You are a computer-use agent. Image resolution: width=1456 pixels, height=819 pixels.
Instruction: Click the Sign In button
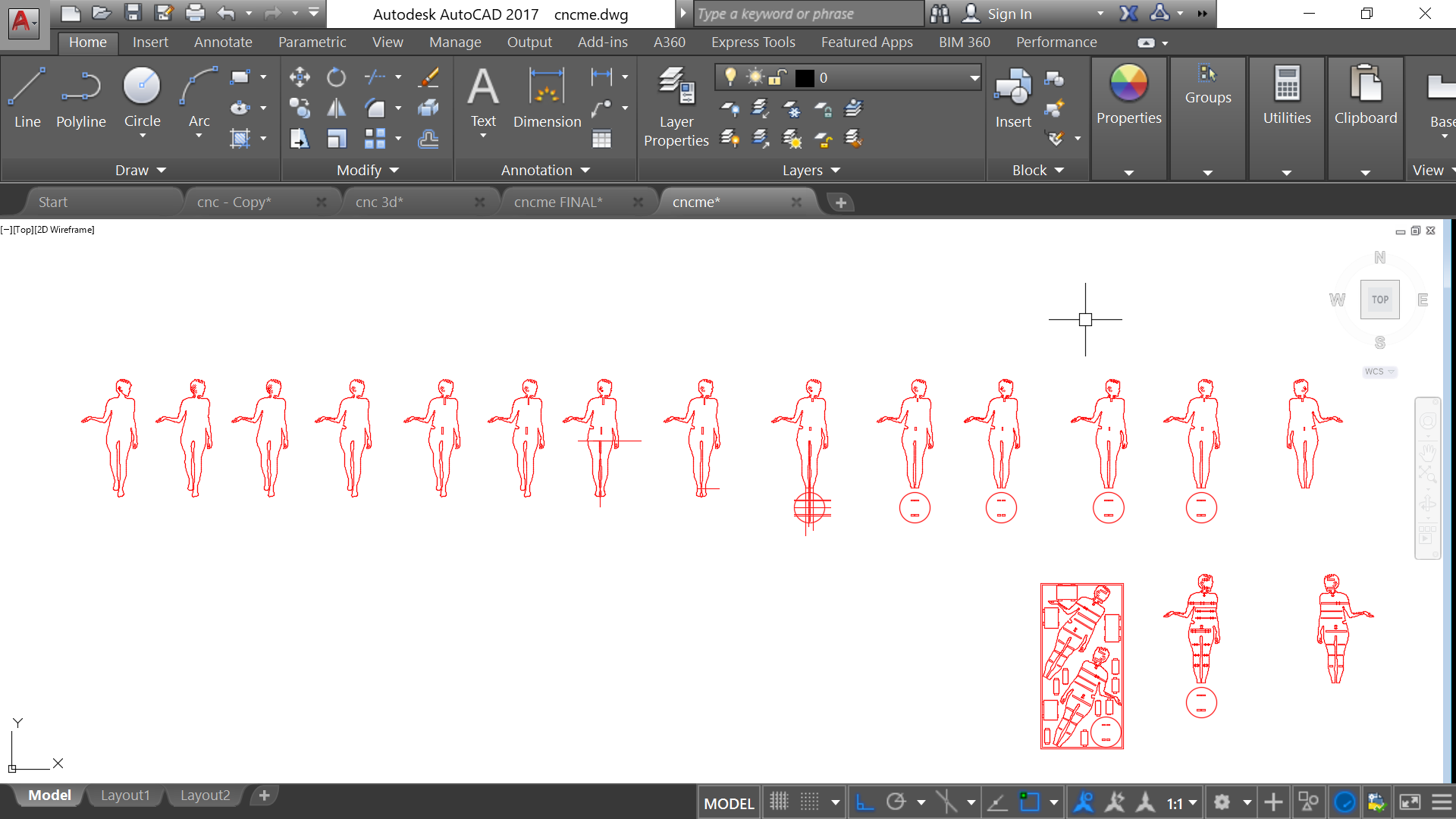[1009, 14]
